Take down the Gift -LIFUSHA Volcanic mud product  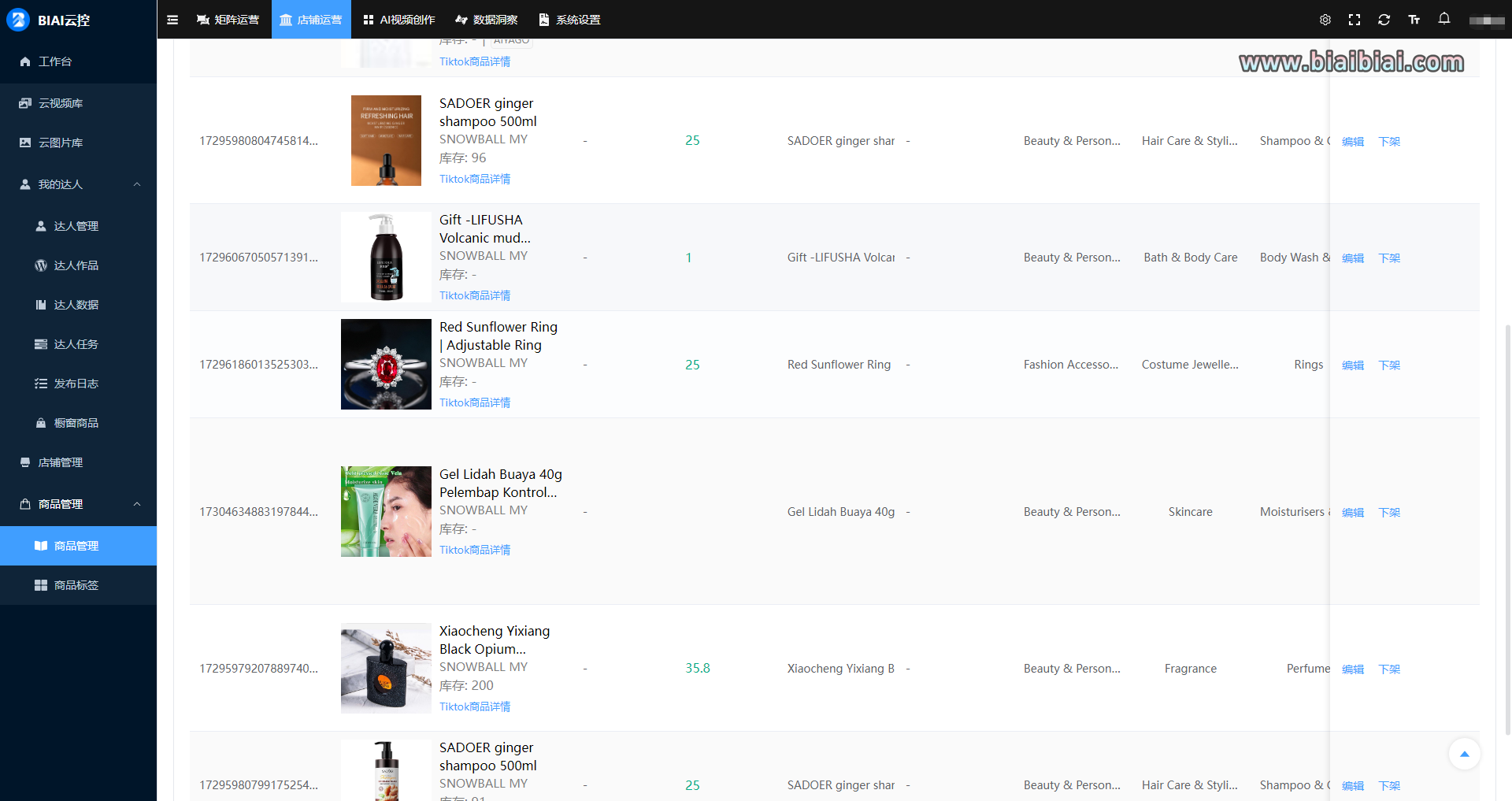(1389, 258)
